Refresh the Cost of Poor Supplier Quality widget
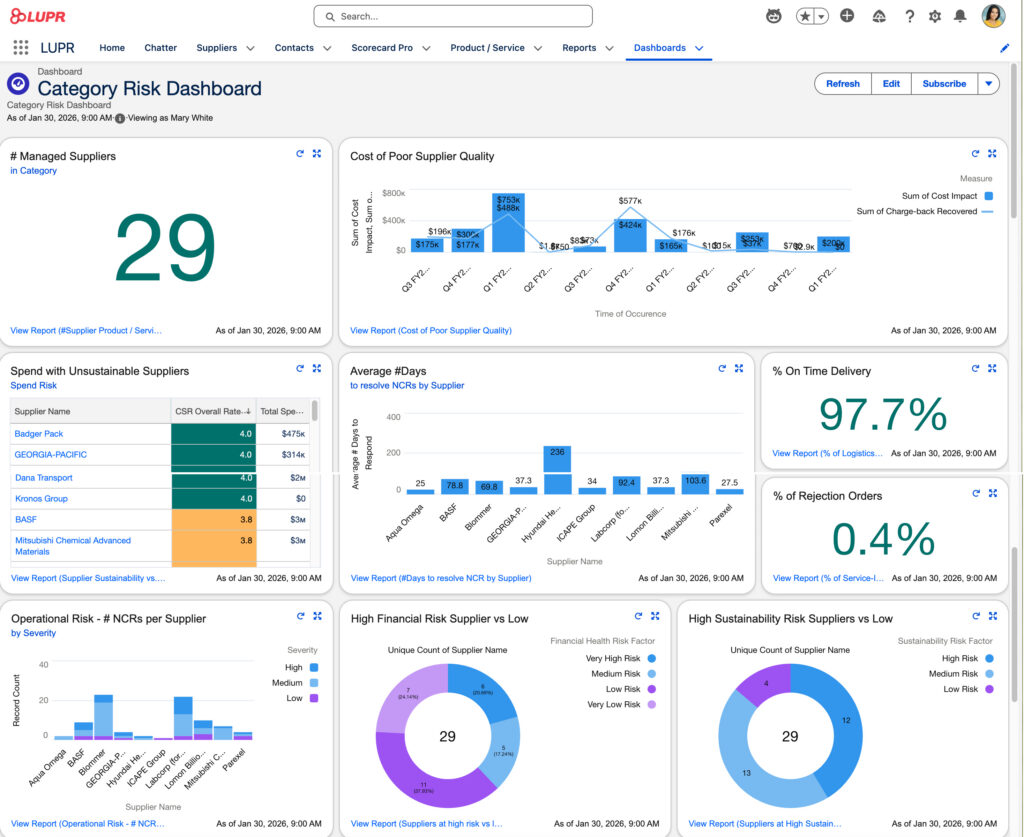This screenshot has width=1024, height=837. click(x=974, y=154)
